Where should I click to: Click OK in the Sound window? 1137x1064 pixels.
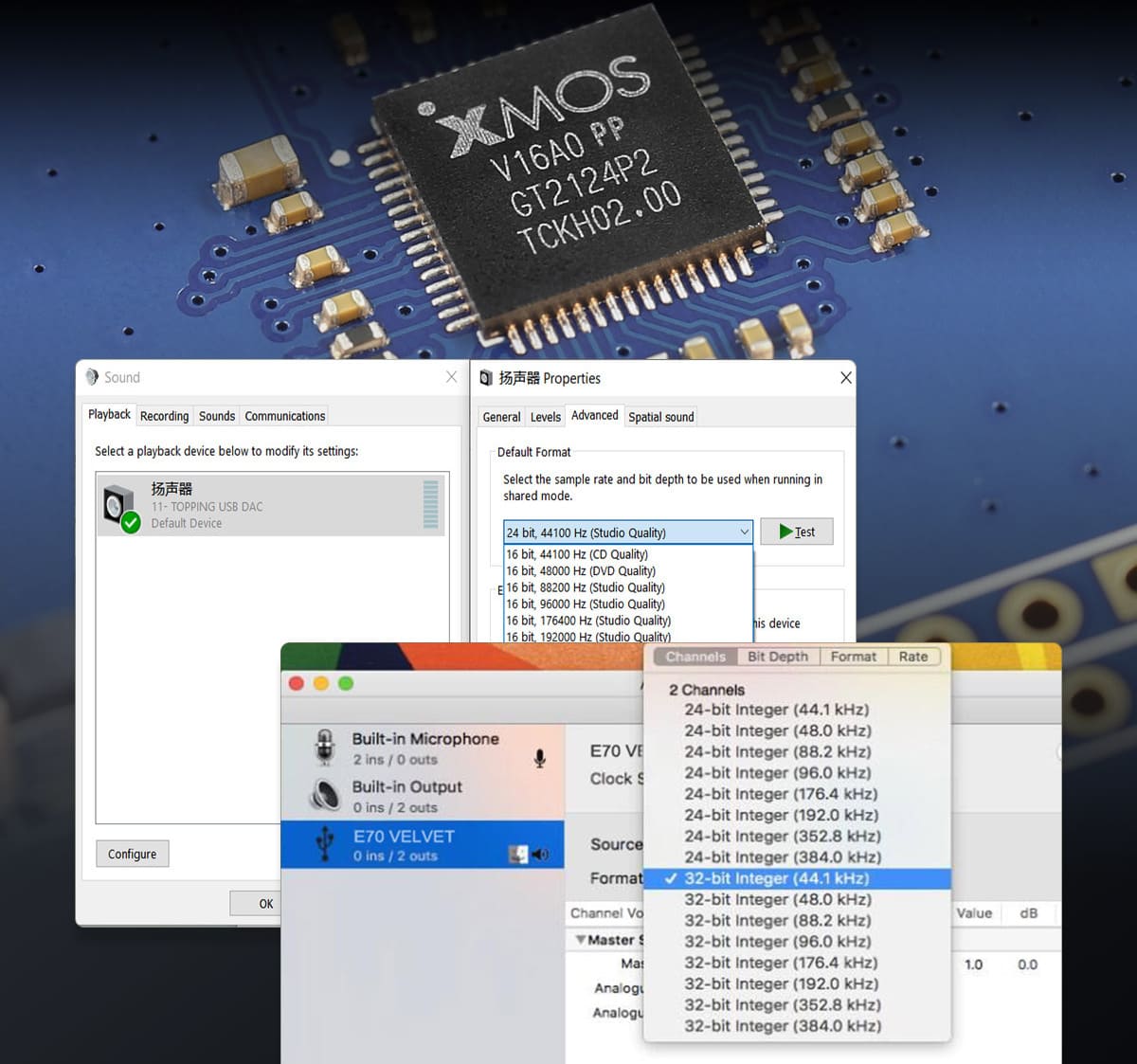point(255,904)
